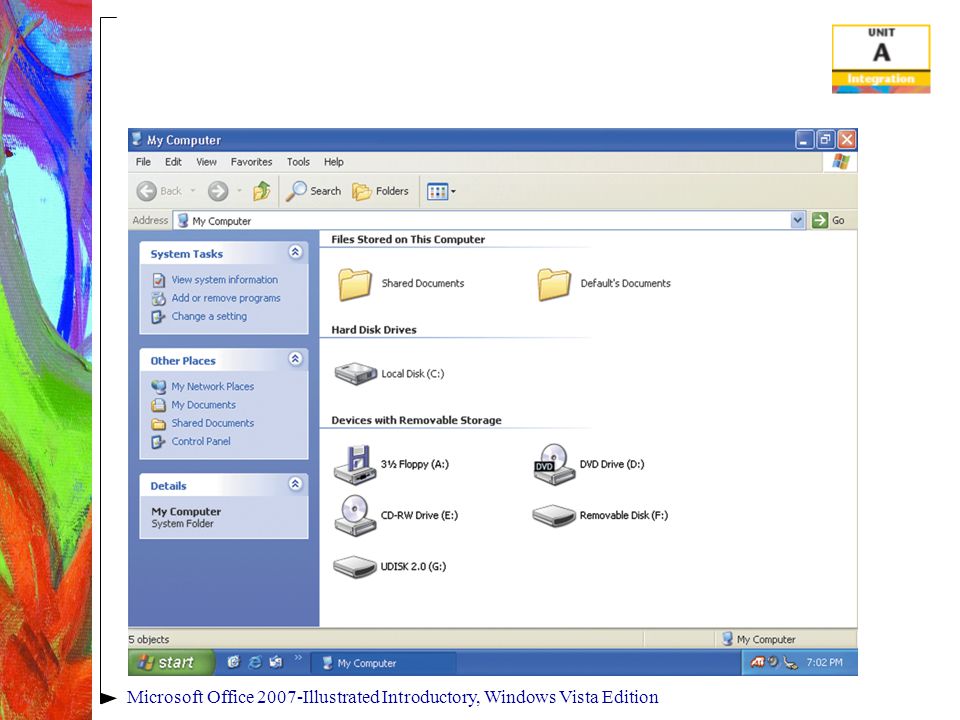960x720 pixels.
Task: Click the taskbar clock 7:02 PM
Action: pos(824,662)
